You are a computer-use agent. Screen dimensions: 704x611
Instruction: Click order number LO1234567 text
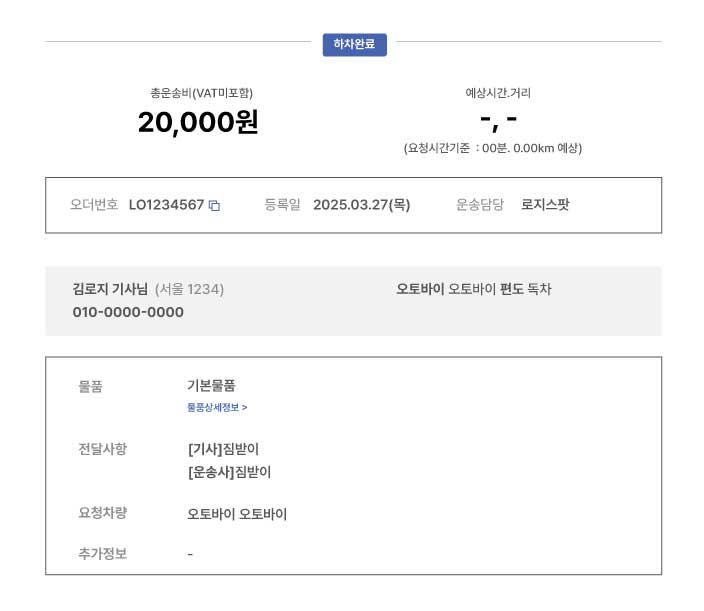coord(166,205)
